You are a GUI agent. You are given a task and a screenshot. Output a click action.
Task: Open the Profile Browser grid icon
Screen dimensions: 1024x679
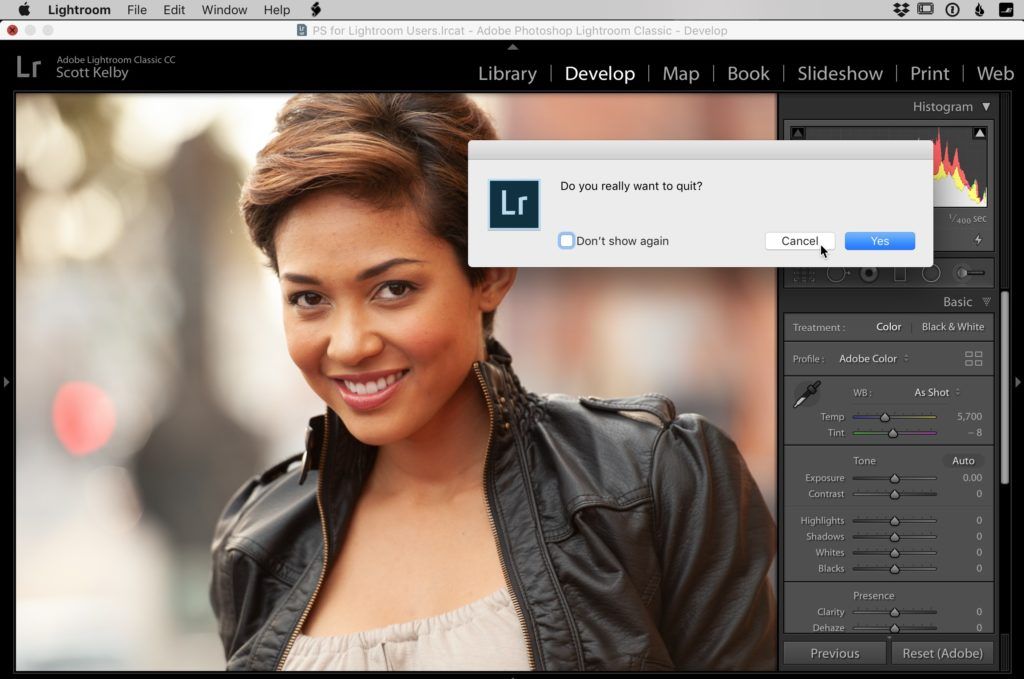tap(973, 359)
